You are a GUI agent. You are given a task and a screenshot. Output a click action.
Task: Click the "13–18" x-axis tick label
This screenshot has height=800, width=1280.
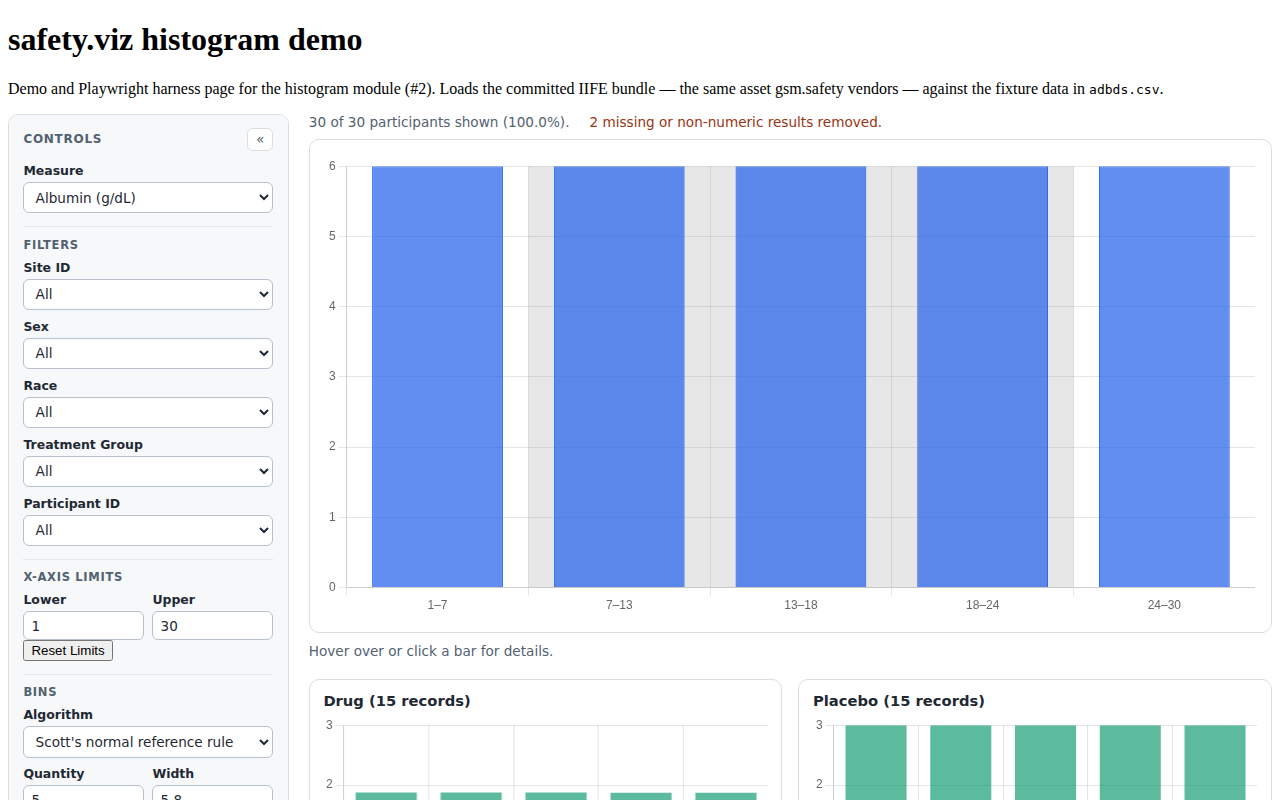point(801,605)
